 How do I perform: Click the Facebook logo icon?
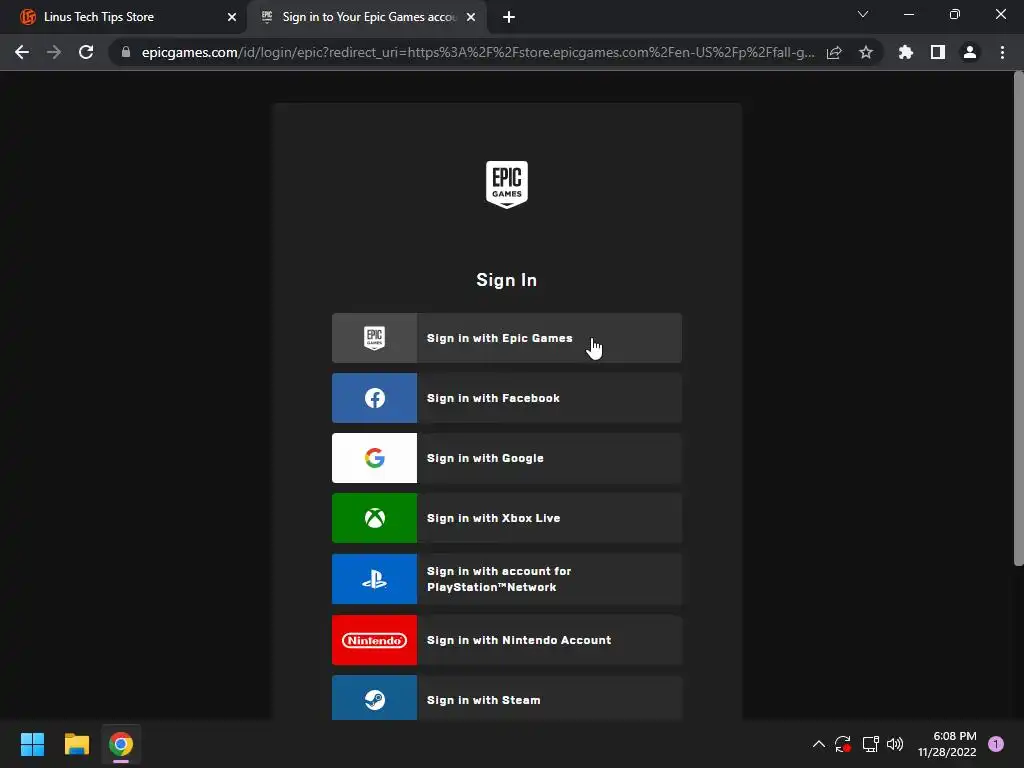tap(374, 398)
